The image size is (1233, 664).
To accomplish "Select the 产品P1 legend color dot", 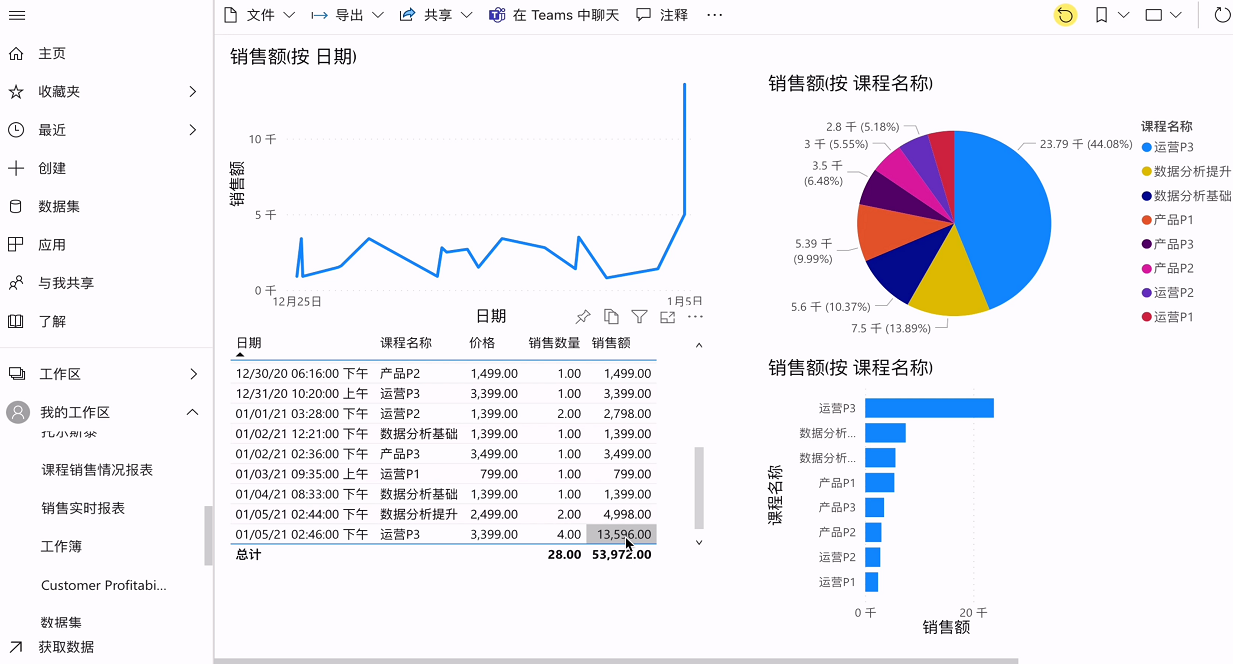I will [1146, 220].
